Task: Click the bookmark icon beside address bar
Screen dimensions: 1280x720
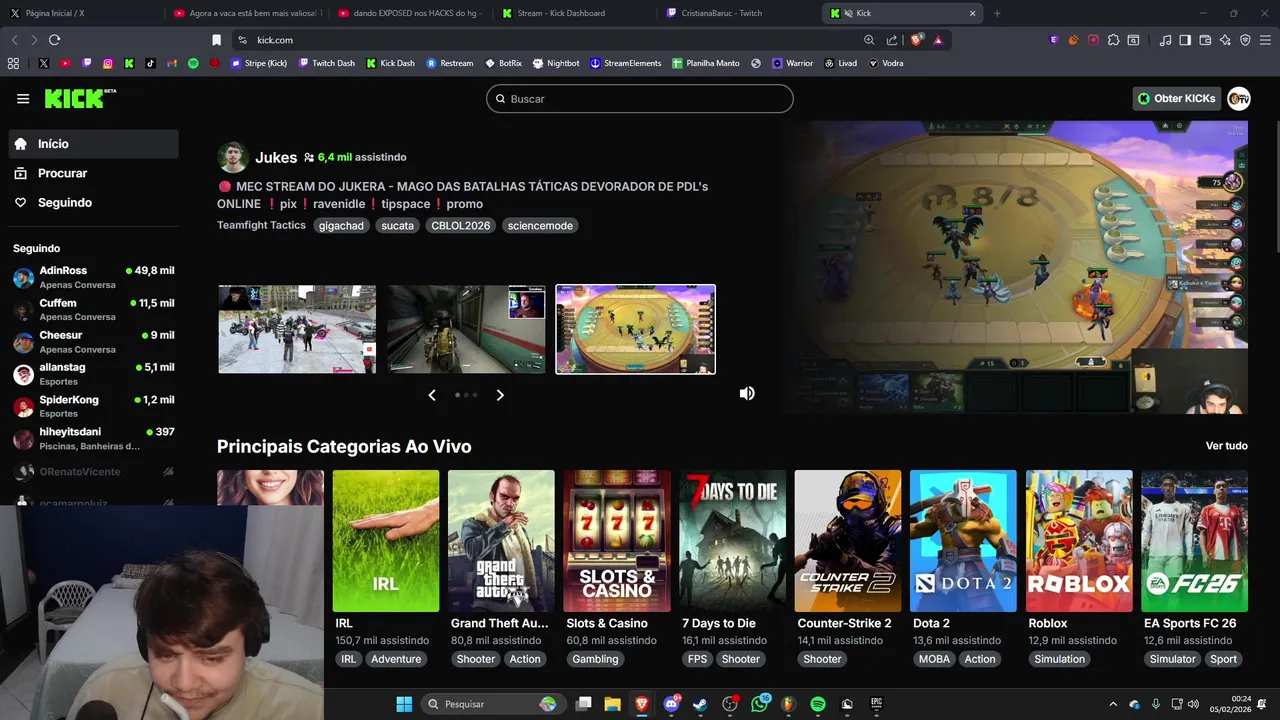Action: tap(216, 40)
